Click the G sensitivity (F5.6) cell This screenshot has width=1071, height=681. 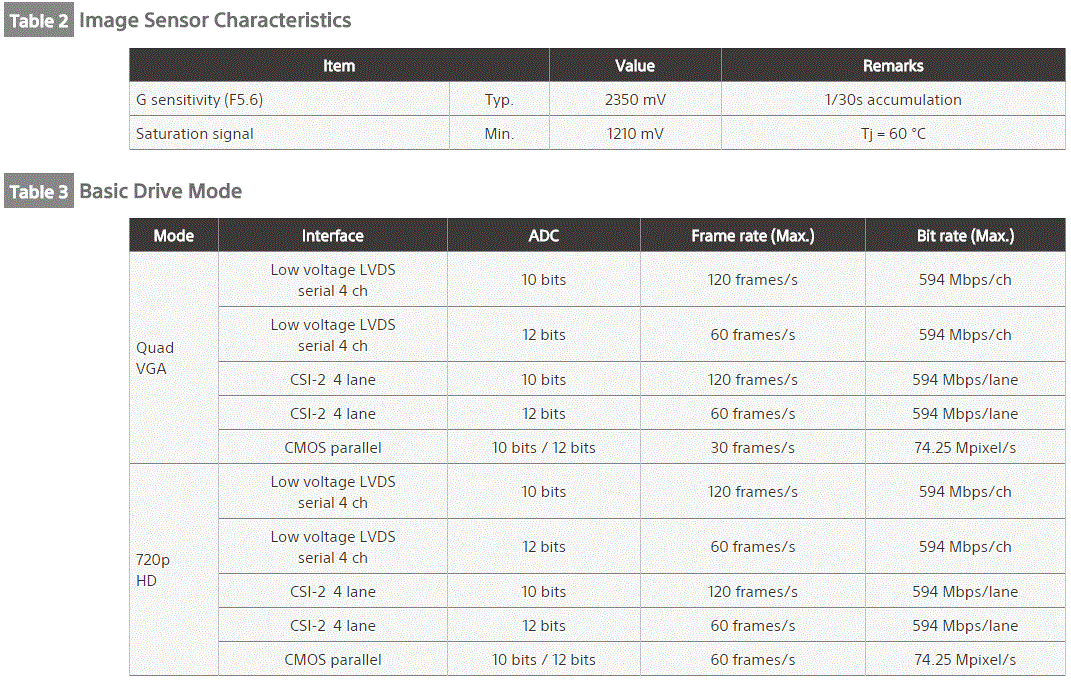tap(200, 100)
